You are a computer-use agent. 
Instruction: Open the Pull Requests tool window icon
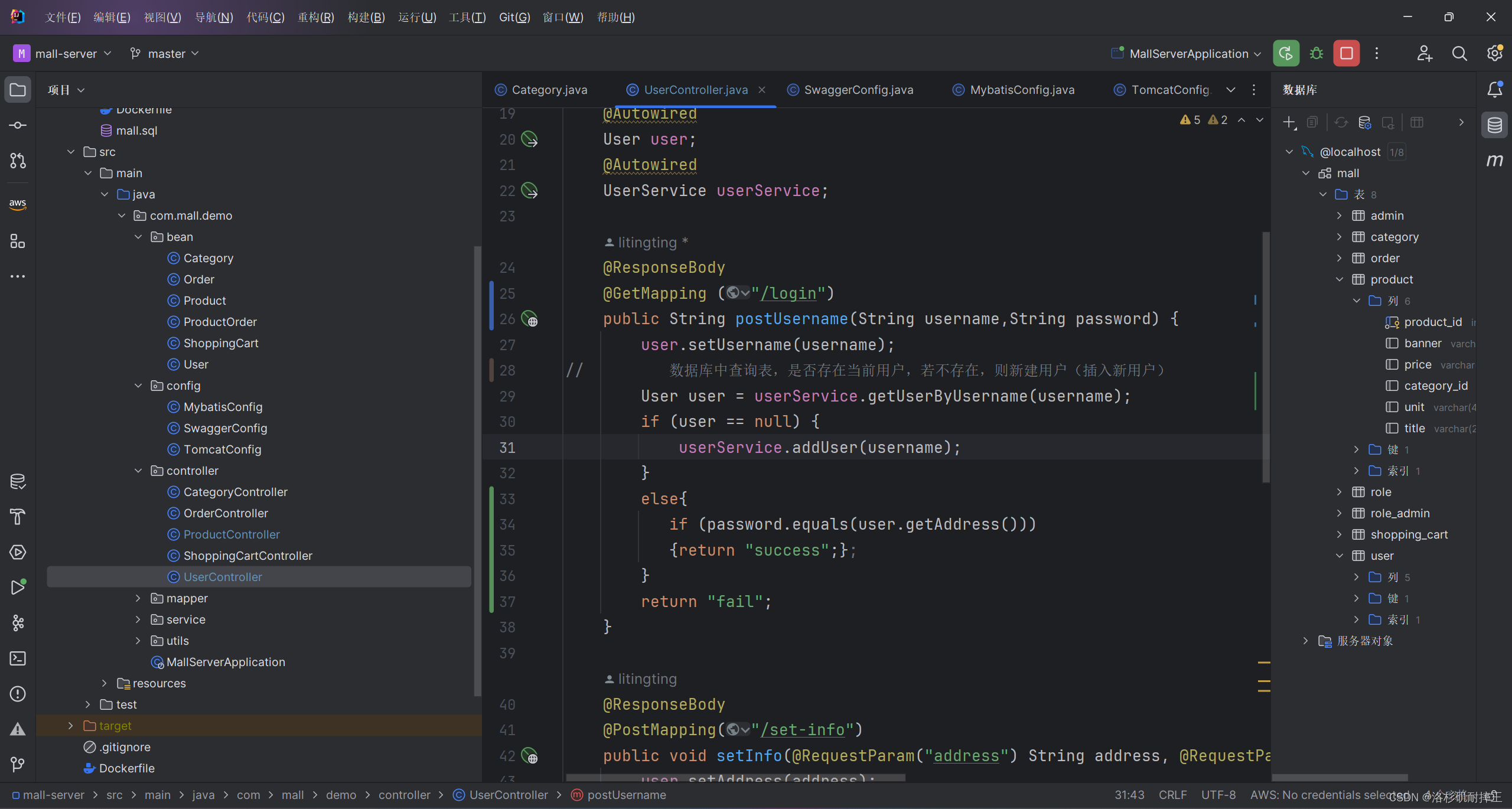point(18,161)
